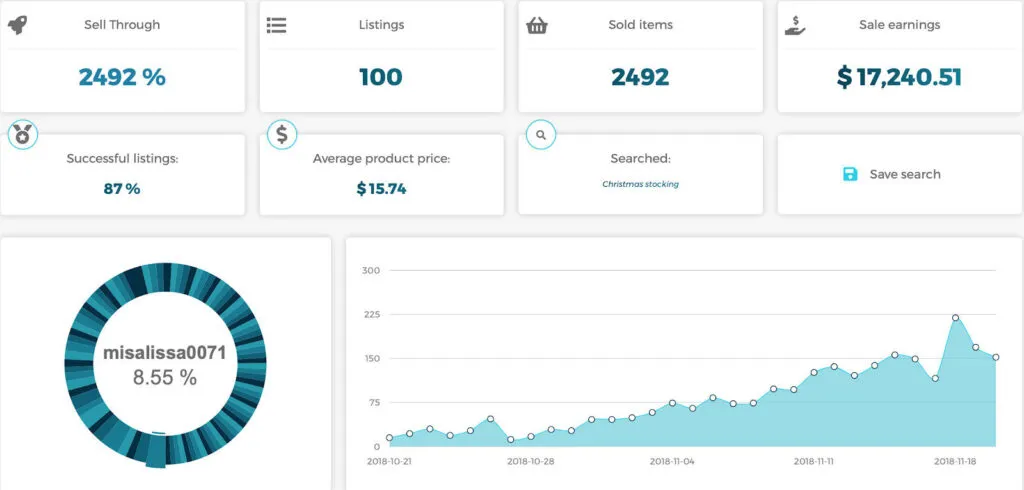1024x490 pixels.
Task: Click the $17,240.51 sale earnings figure
Action: click(x=899, y=76)
